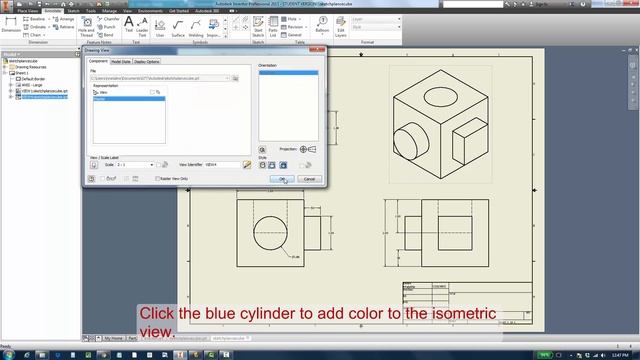
Task: Toggle Raster View Only checkbox
Action: 158,179
